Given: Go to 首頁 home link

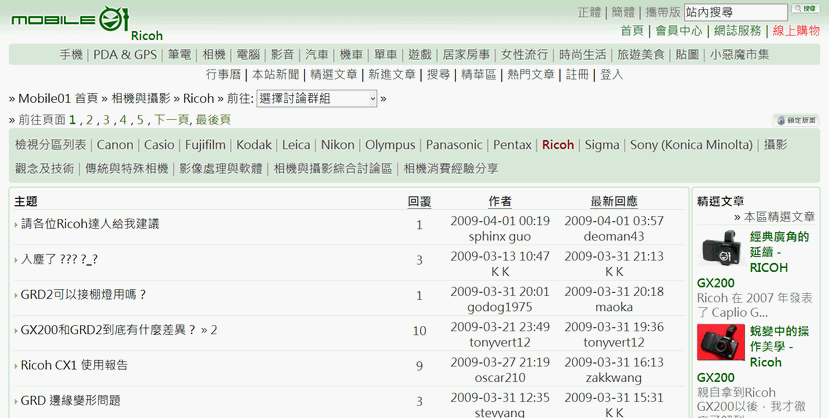Looking at the screenshot, I should point(632,31).
